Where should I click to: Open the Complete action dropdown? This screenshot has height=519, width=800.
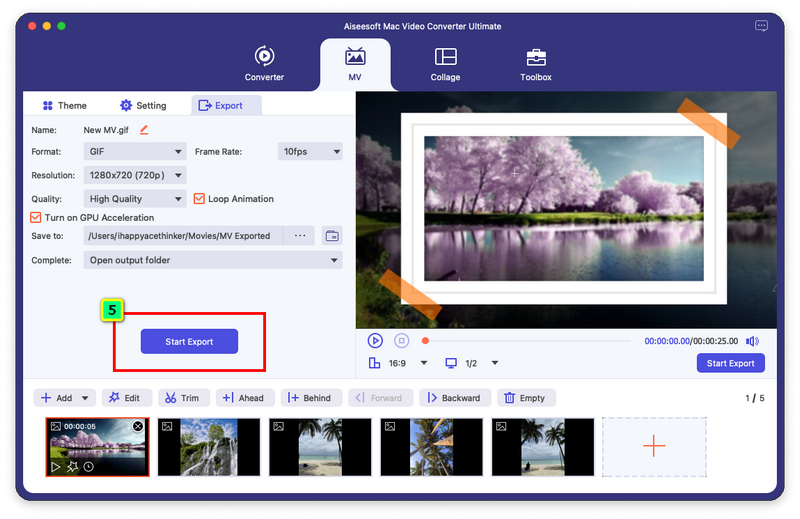tap(213, 260)
